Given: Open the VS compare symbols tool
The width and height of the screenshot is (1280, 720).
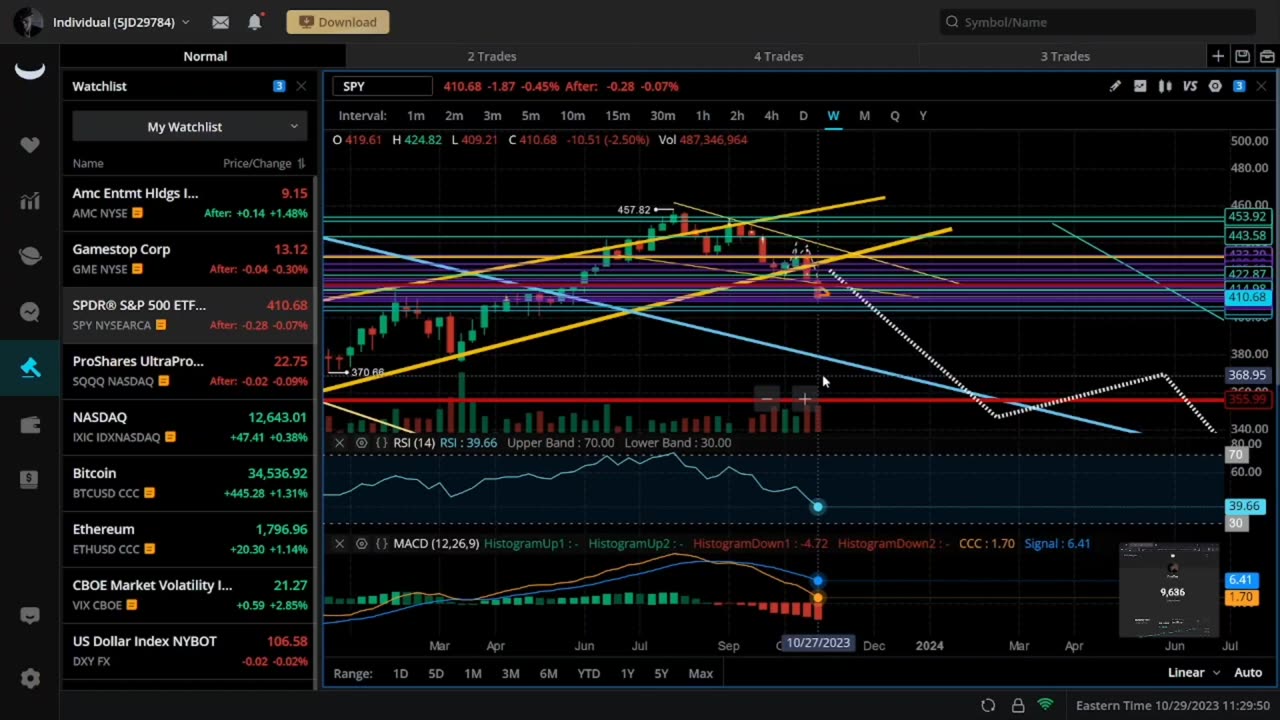Looking at the screenshot, I should click(x=1190, y=86).
